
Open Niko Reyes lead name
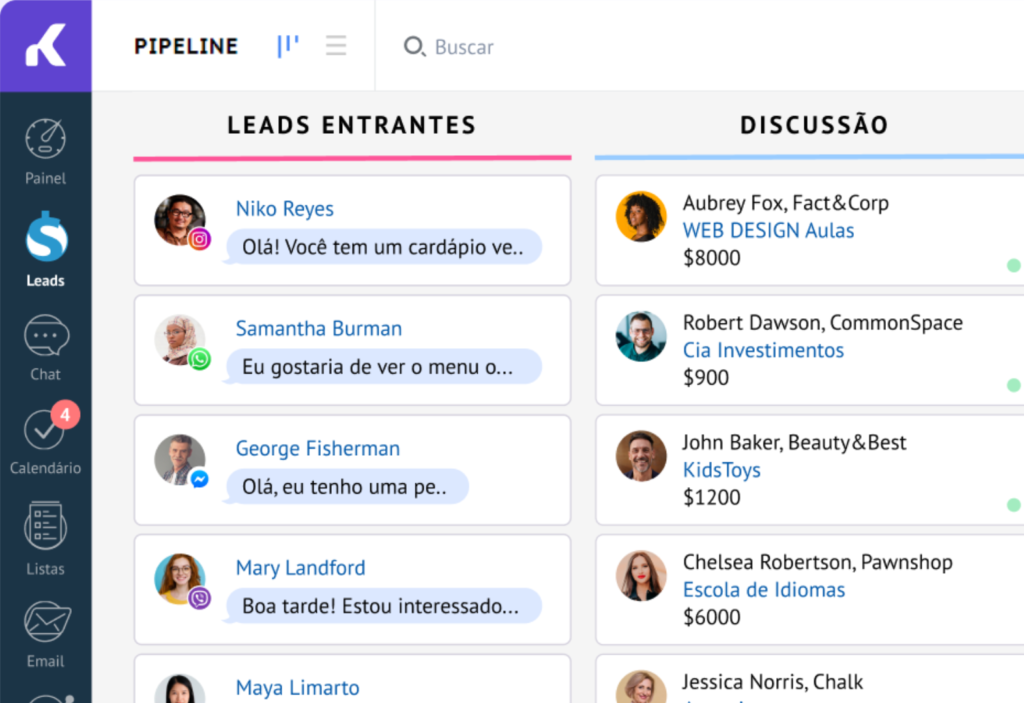(284, 209)
